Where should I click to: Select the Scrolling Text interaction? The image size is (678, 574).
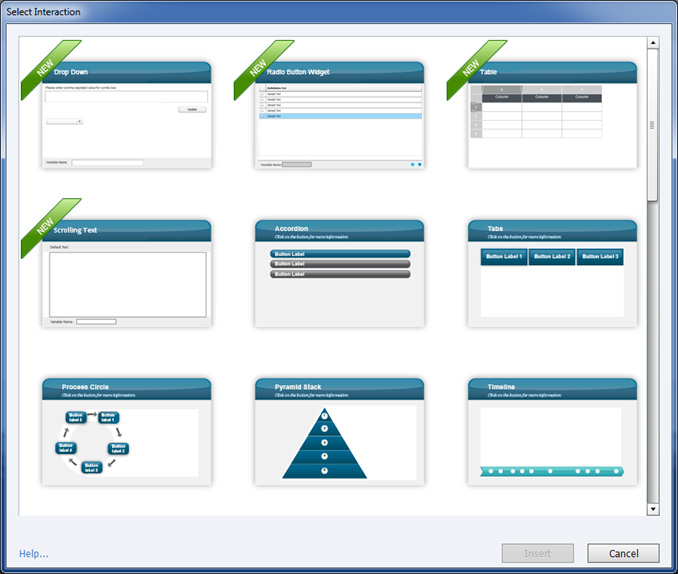click(127, 273)
